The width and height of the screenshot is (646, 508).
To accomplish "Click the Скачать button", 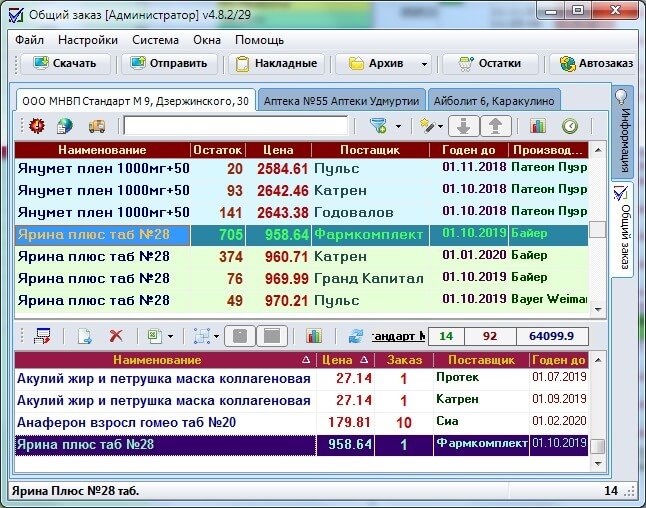I will (x=65, y=63).
